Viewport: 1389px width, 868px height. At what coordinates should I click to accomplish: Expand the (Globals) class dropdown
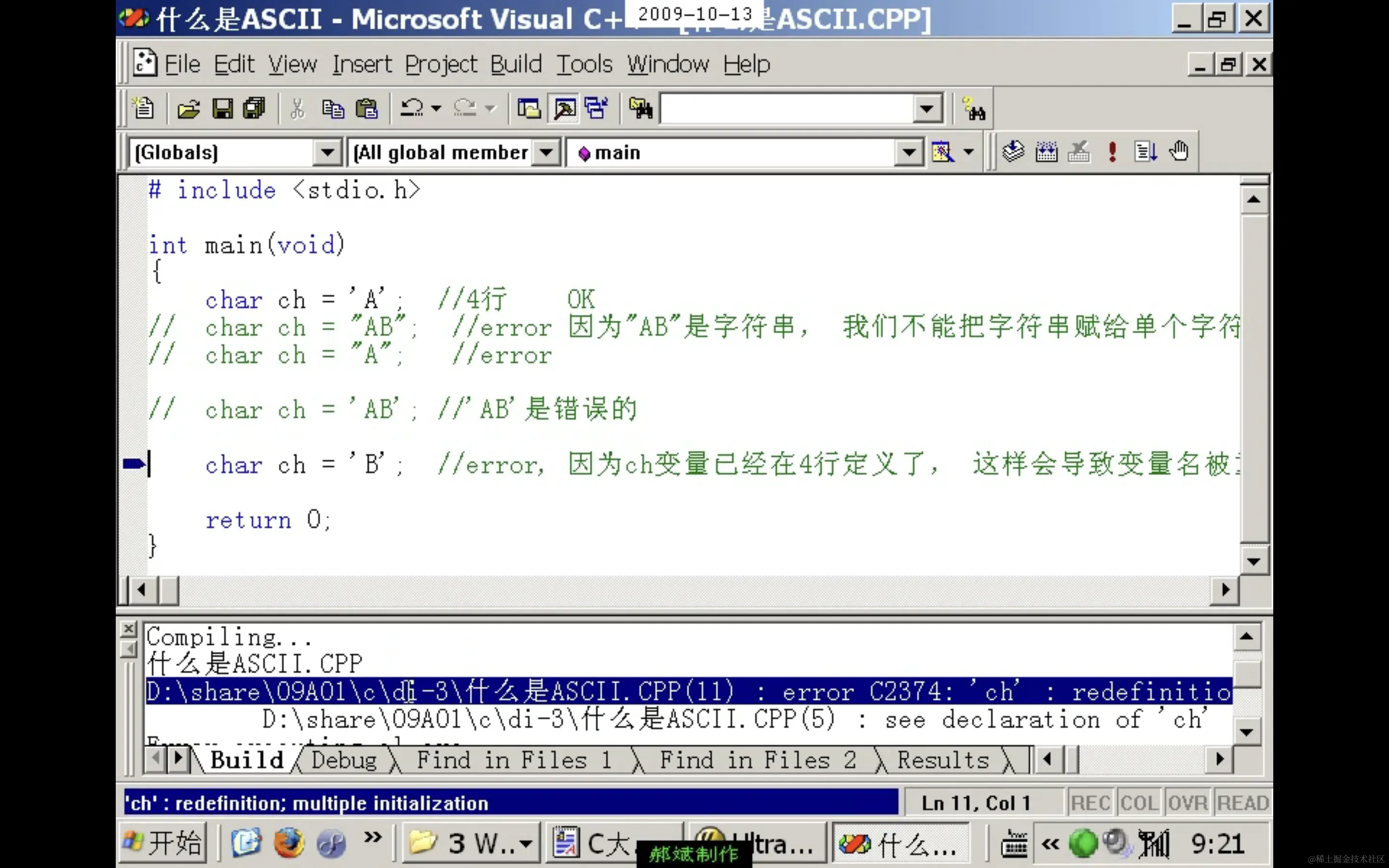click(327, 153)
